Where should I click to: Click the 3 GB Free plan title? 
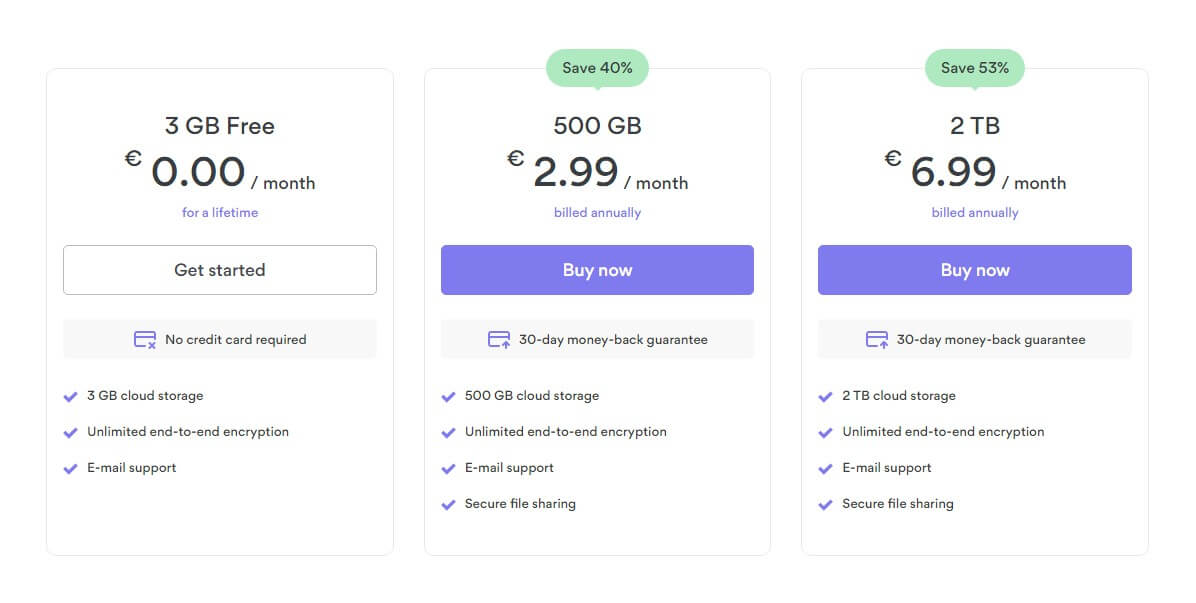coord(220,126)
